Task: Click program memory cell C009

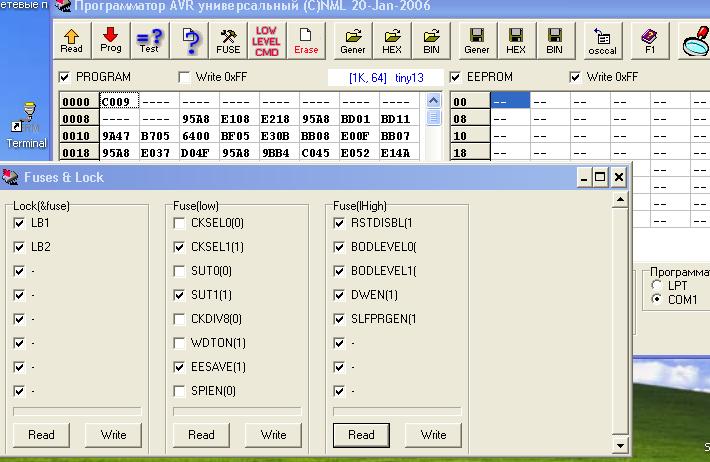Action: (116, 101)
